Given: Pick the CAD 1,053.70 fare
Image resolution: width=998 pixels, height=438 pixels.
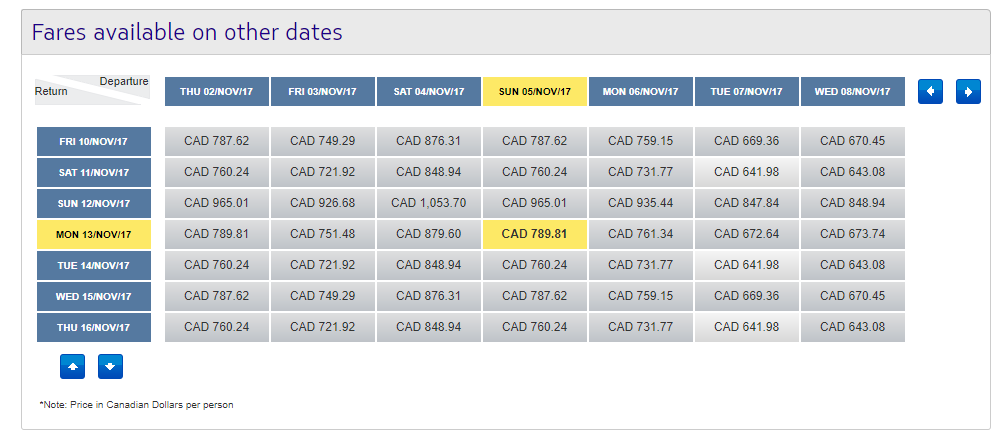Looking at the screenshot, I should (x=429, y=204).
